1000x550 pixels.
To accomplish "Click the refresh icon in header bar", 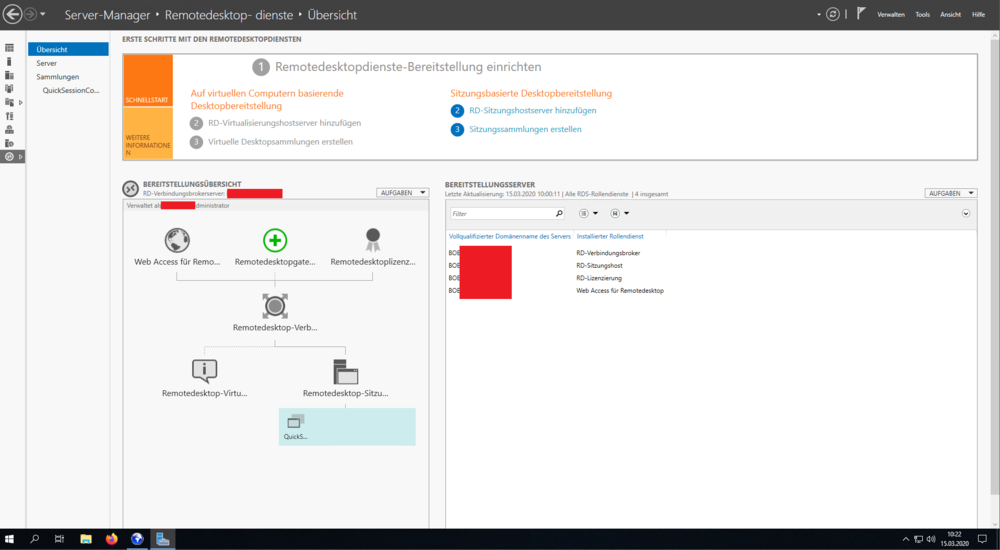I will (x=833, y=15).
